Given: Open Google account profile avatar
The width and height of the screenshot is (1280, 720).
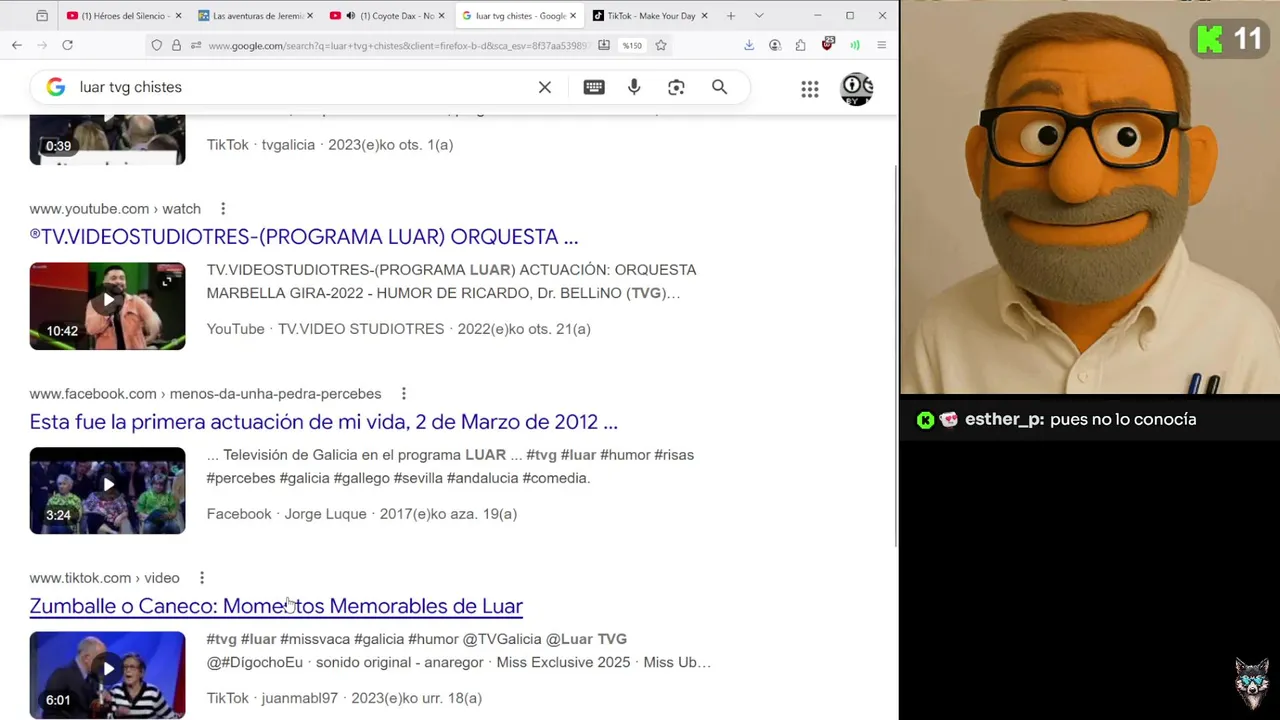Looking at the screenshot, I should click(x=857, y=89).
